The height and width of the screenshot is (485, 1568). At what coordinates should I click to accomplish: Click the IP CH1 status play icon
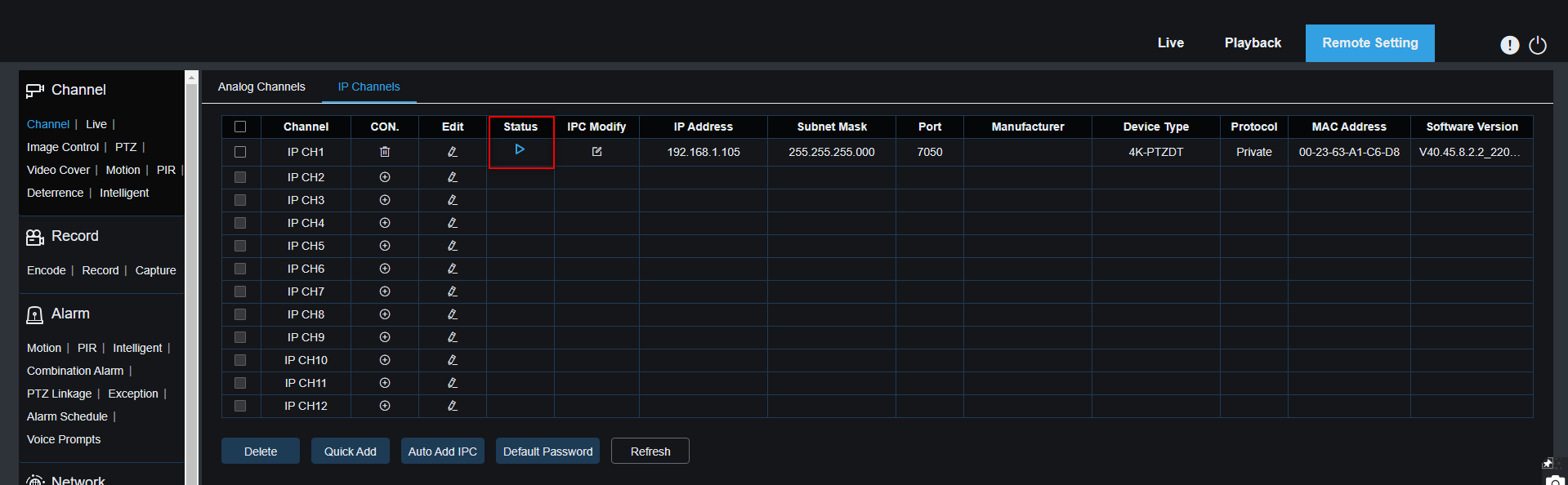pos(520,149)
